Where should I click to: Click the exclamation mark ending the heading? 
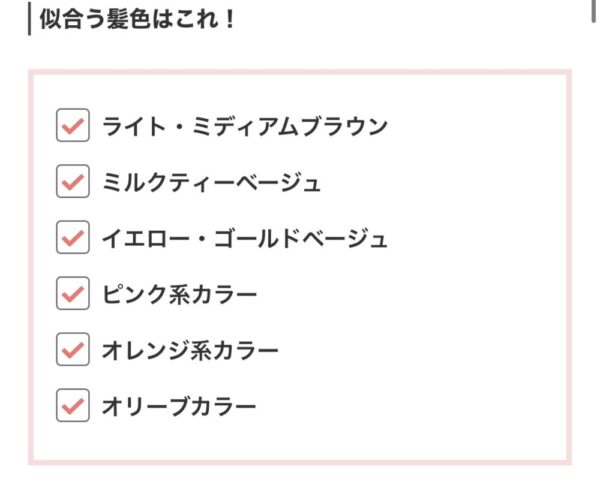click(x=230, y=19)
